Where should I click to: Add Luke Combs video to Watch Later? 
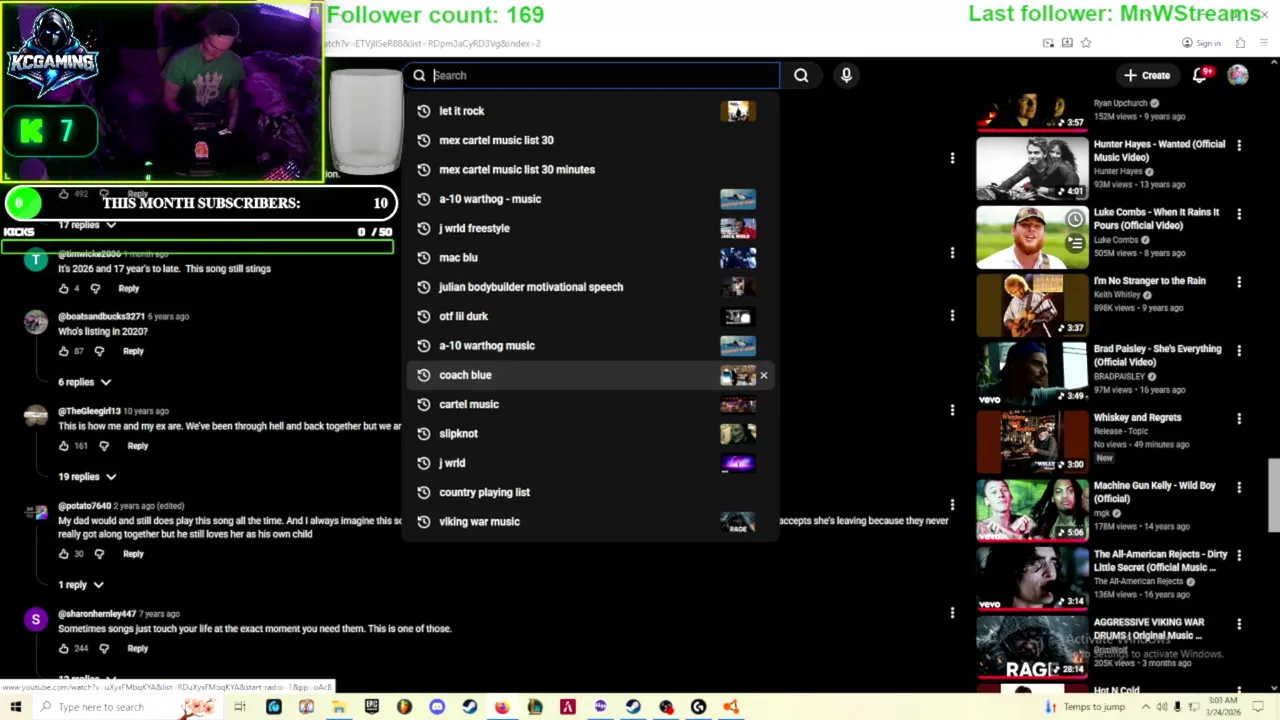click(1074, 219)
